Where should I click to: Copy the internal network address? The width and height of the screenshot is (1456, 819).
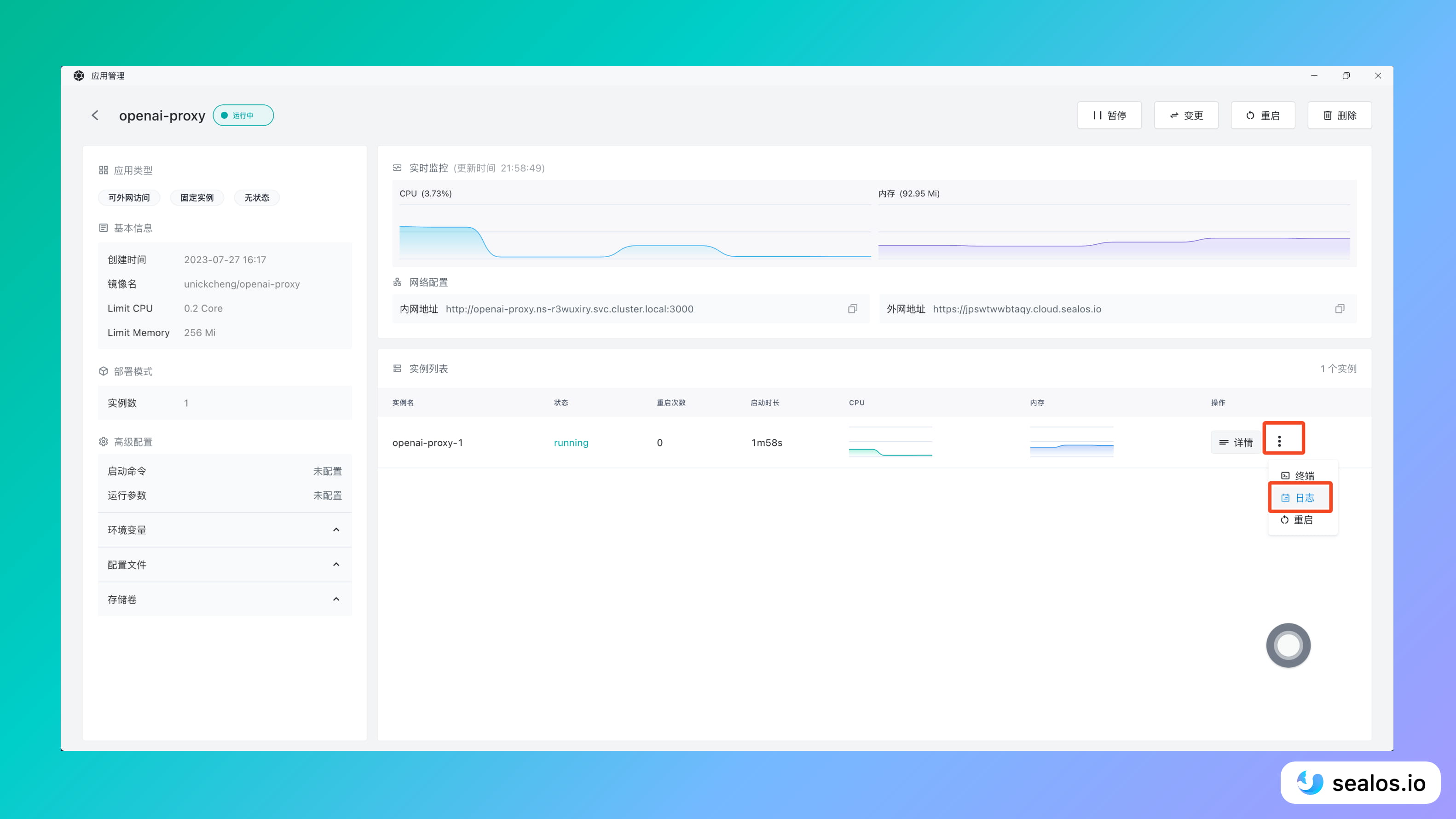[852, 309]
